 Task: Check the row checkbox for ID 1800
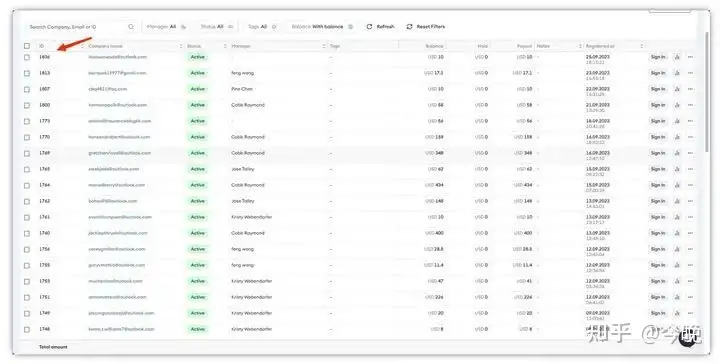coord(27,105)
